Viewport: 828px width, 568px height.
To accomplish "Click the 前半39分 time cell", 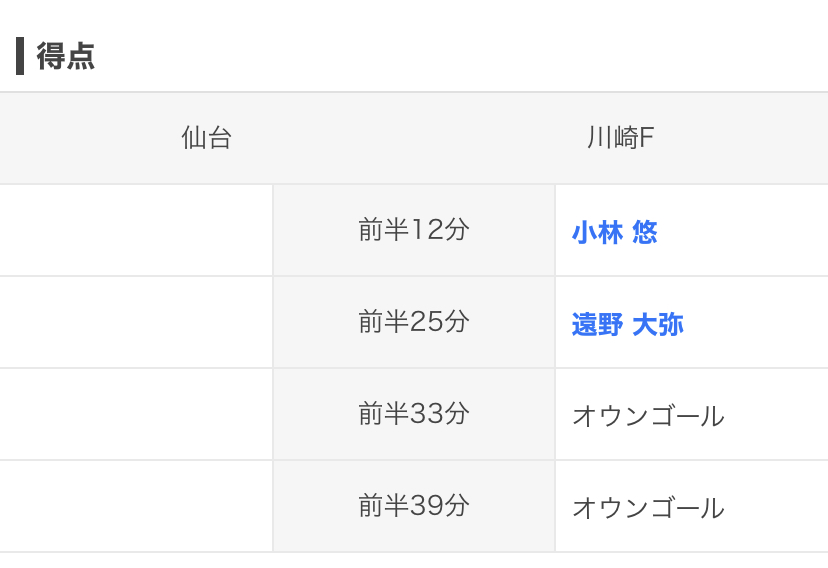I will [x=414, y=506].
